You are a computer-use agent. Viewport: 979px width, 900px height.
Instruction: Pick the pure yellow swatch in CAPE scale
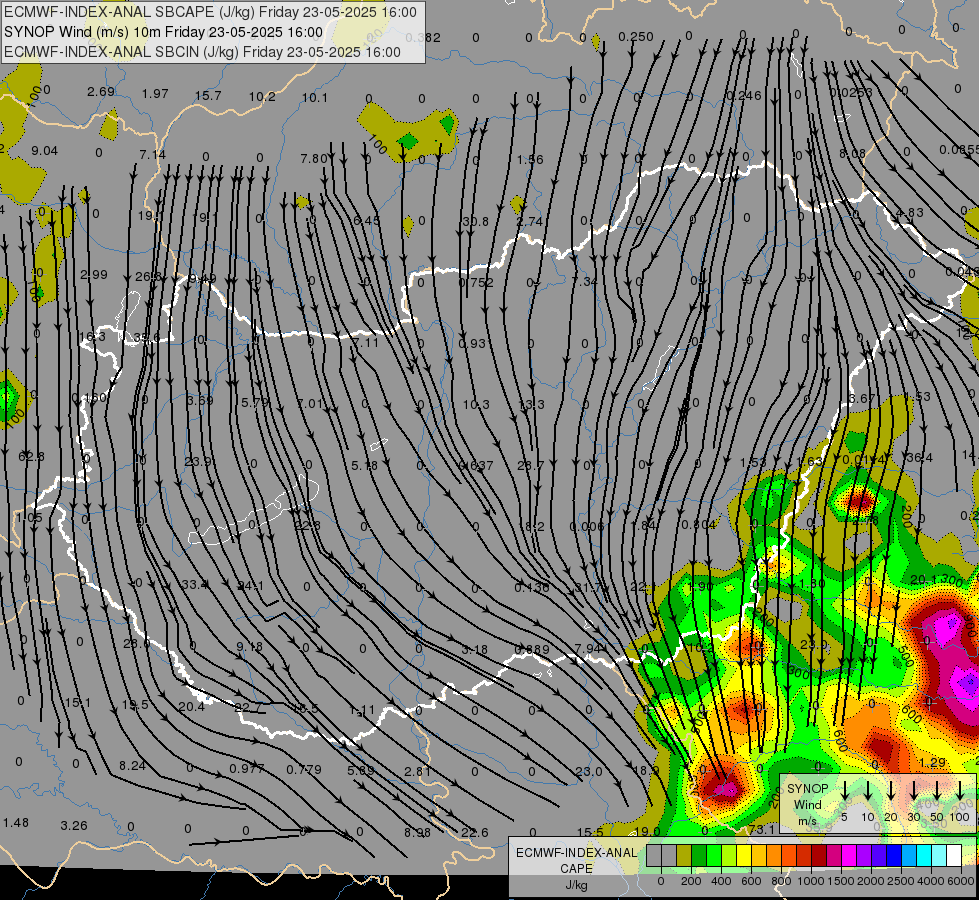[744, 856]
